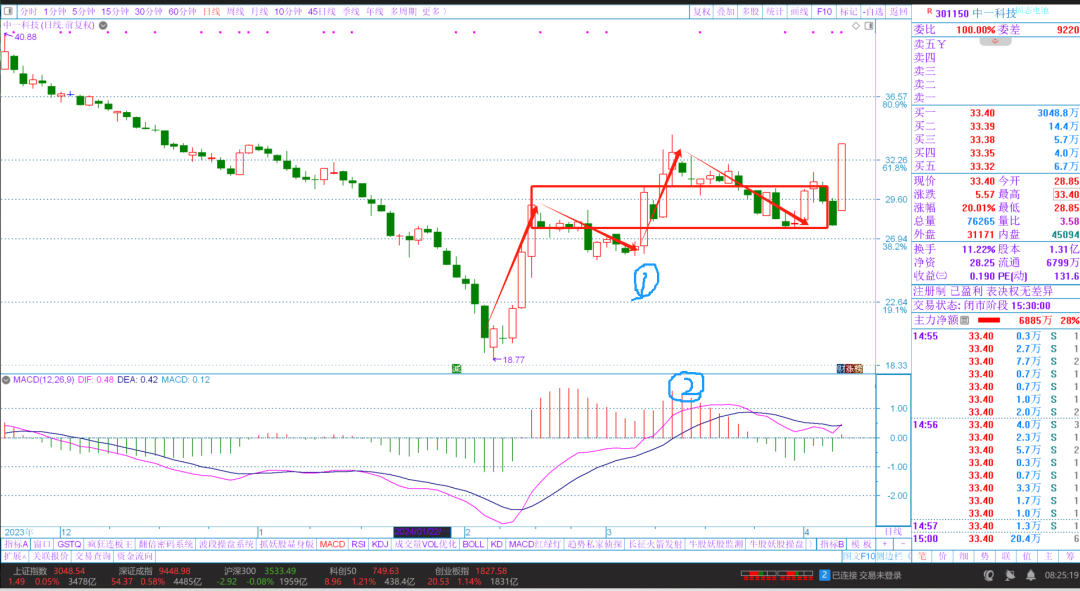Screen dimensions: 1080x591
Task: Toggle the 多股 multi-stock view
Action: [751, 11]
